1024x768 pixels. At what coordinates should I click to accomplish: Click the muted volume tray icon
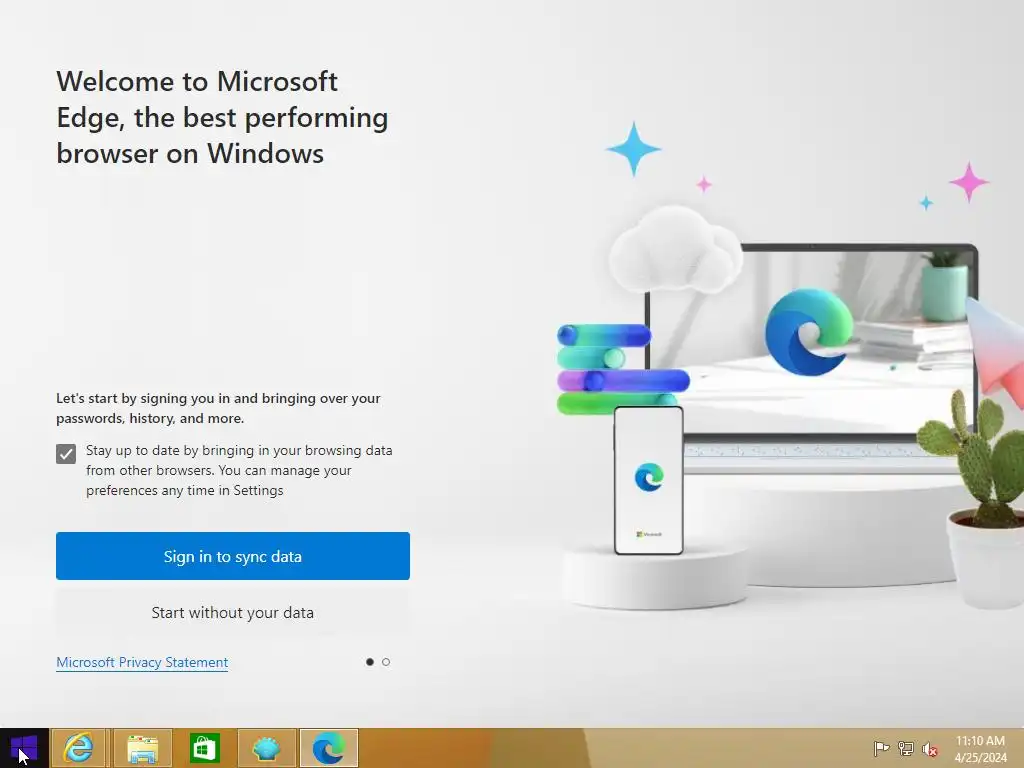(x=930, y=749)
